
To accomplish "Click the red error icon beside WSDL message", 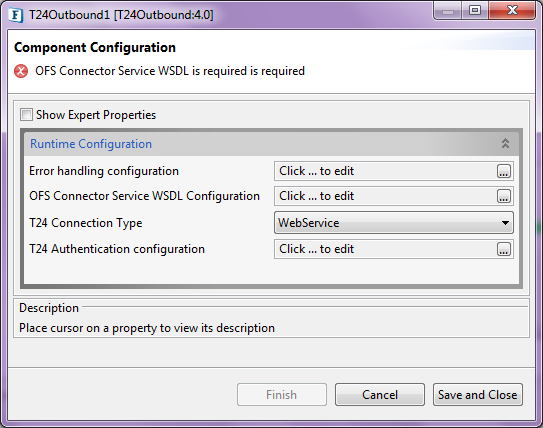I will pyautogui.click(x=21, y=71).
